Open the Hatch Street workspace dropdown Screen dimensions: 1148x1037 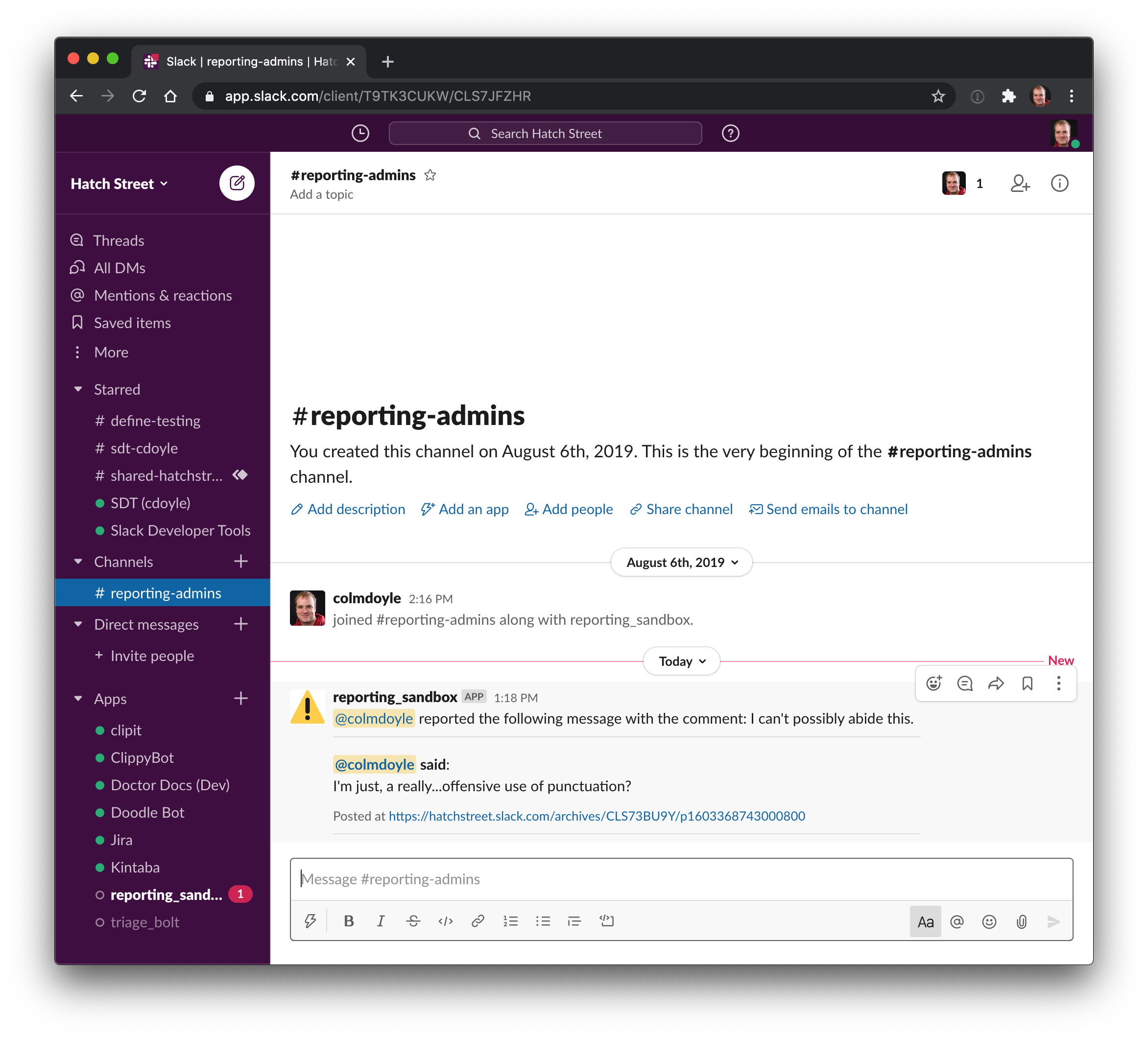click(x=119, y=184)
